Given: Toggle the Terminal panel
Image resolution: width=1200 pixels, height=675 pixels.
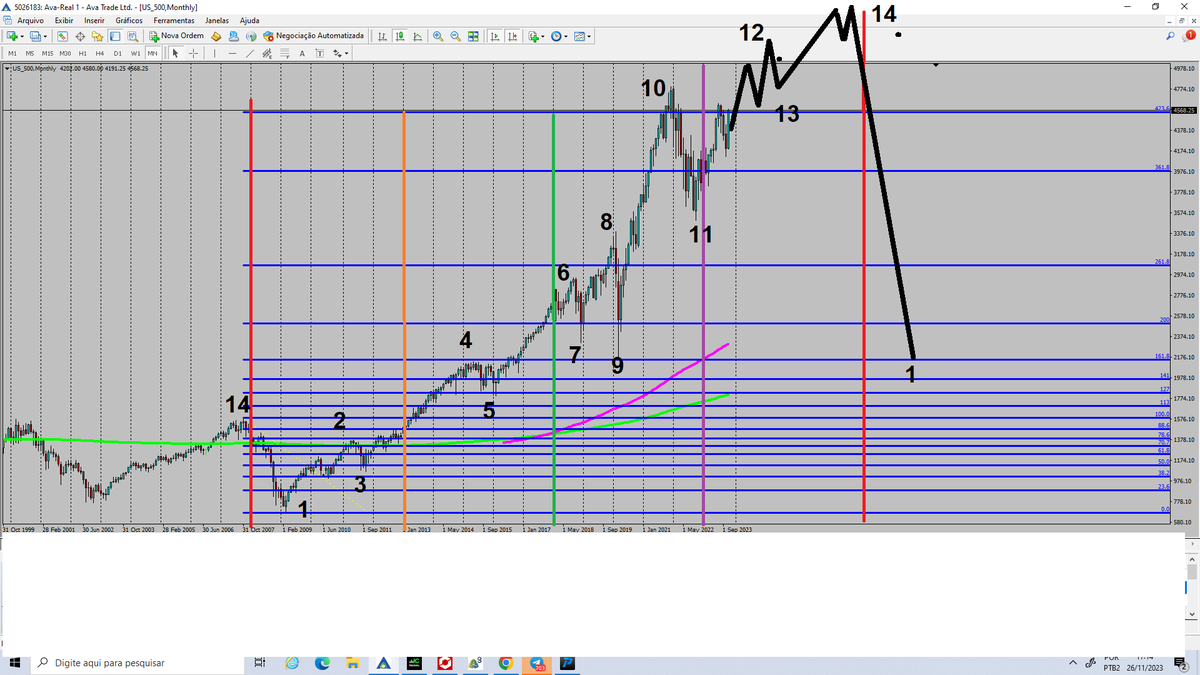Looking at the screenshot, I should (x=115, y=36).
